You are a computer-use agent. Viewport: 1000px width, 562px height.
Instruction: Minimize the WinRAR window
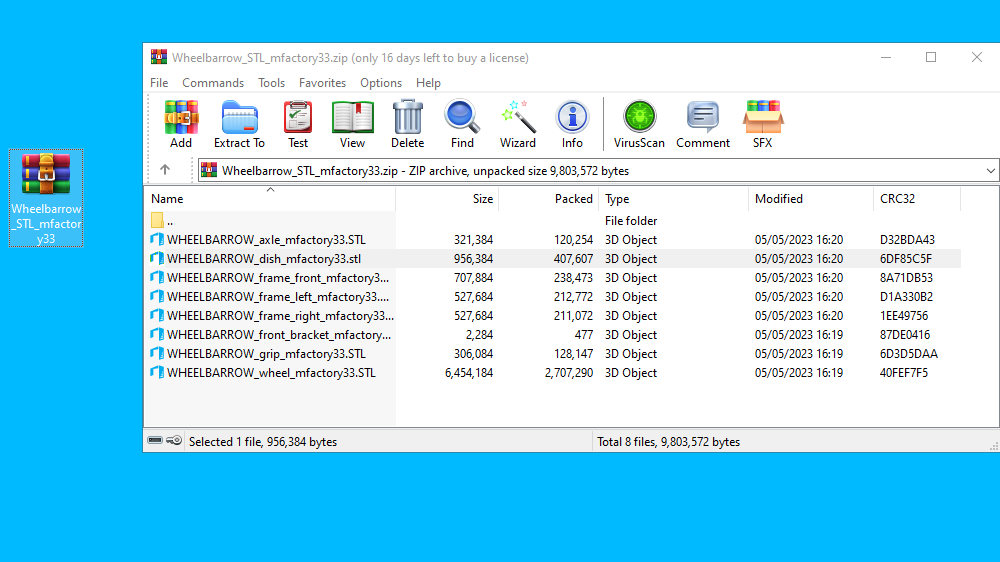[x=886, y=57]
